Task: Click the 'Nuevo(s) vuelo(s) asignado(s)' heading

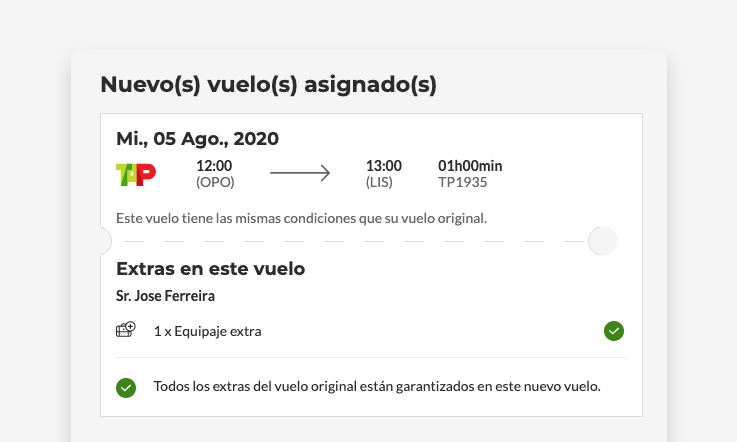Action: pos(268,85)
